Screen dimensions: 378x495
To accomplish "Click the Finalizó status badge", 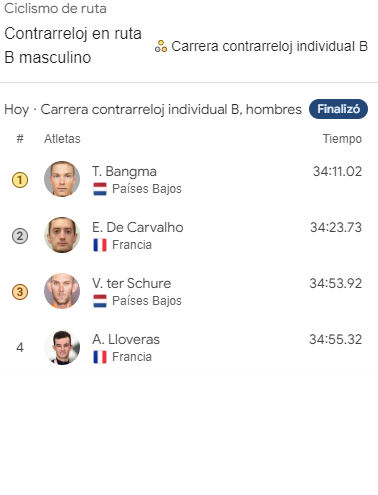I will tap(338, 109).
